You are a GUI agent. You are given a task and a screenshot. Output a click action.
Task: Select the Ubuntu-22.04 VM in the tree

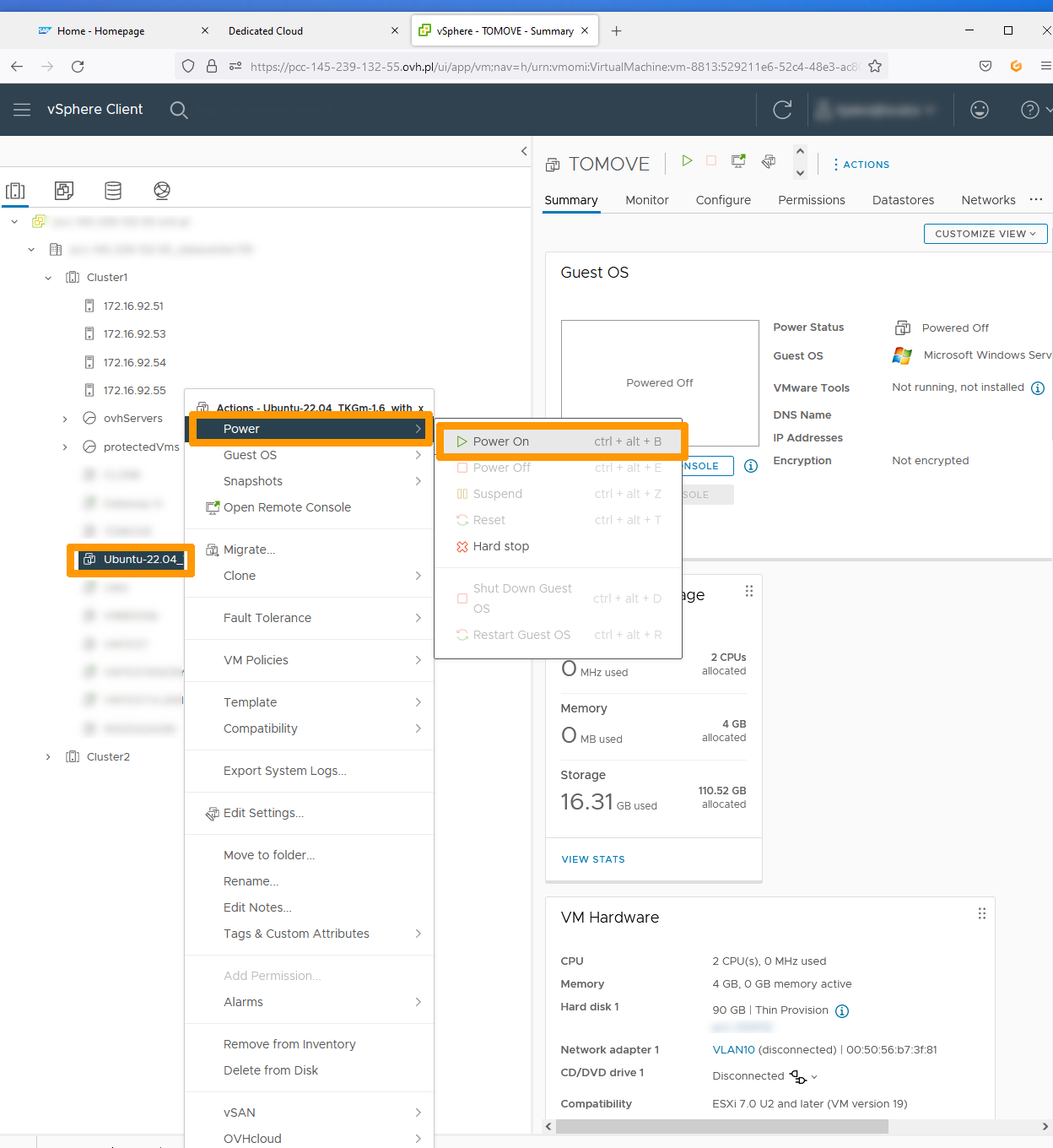point(132,560)
